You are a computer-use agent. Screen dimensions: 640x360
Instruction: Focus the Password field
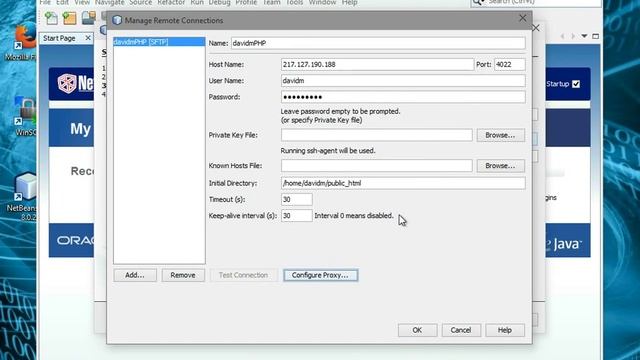point(403,97)
